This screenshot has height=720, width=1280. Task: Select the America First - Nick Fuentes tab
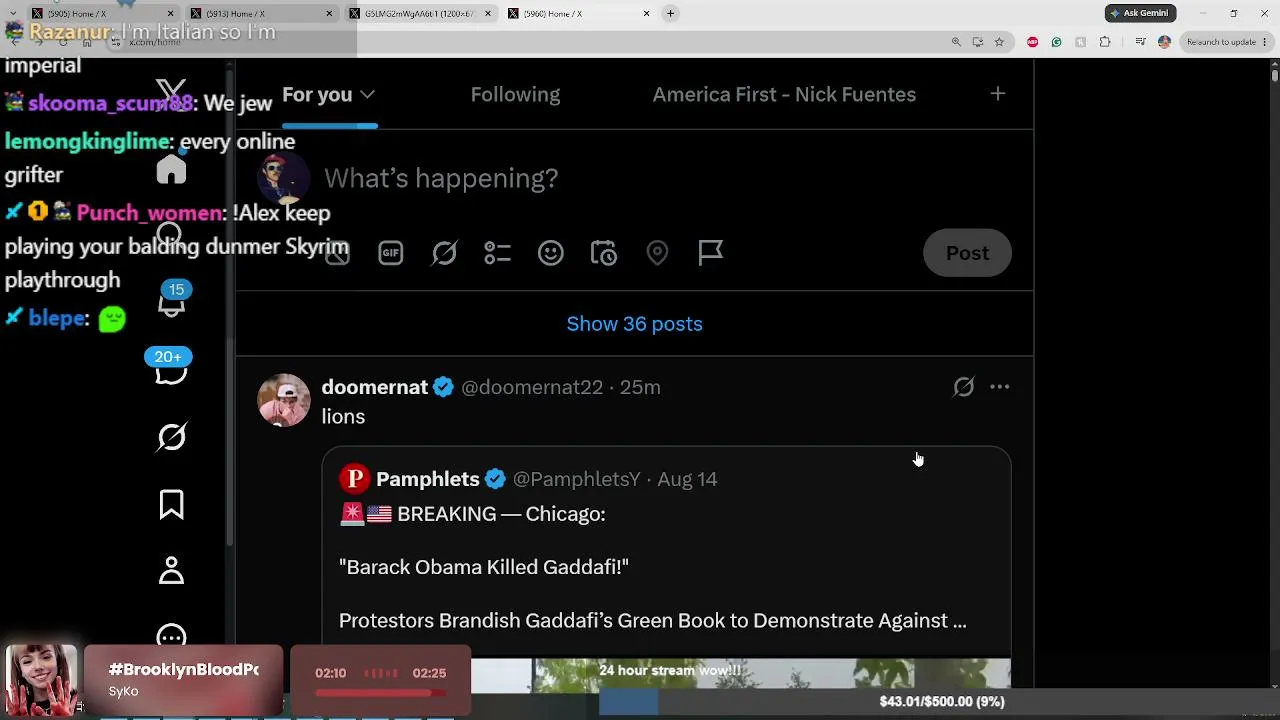coord(784,94)
